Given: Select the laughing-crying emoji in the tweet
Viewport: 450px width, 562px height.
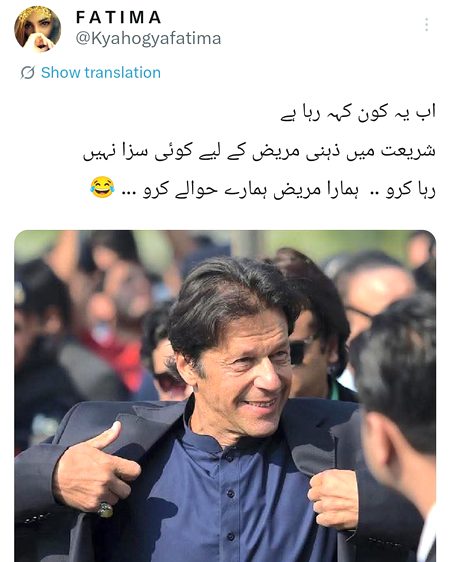Looking at the screenshot, I should pyautogui.click(x=102, y=187).
